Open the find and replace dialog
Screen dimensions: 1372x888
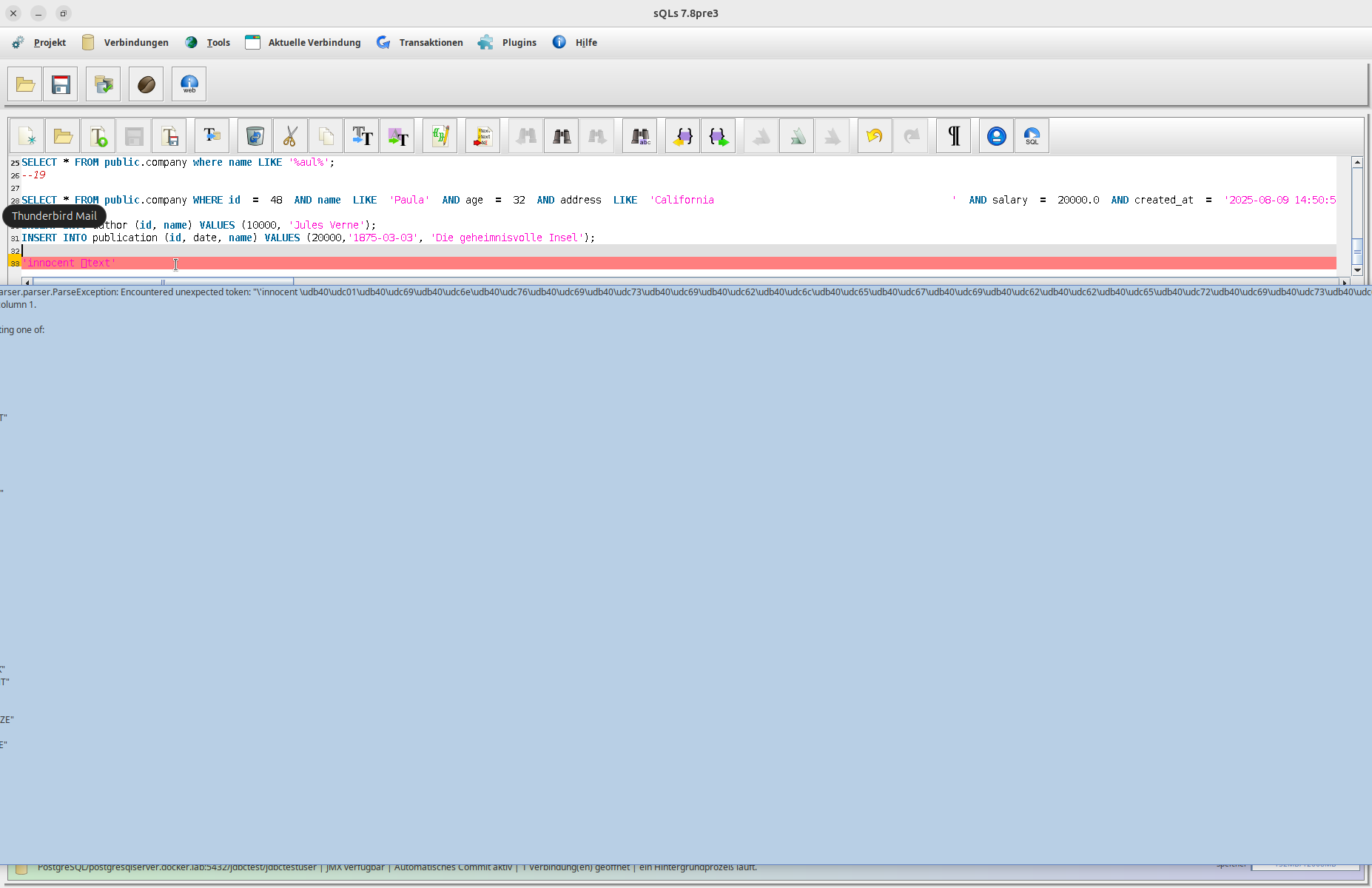coord(639,135)
